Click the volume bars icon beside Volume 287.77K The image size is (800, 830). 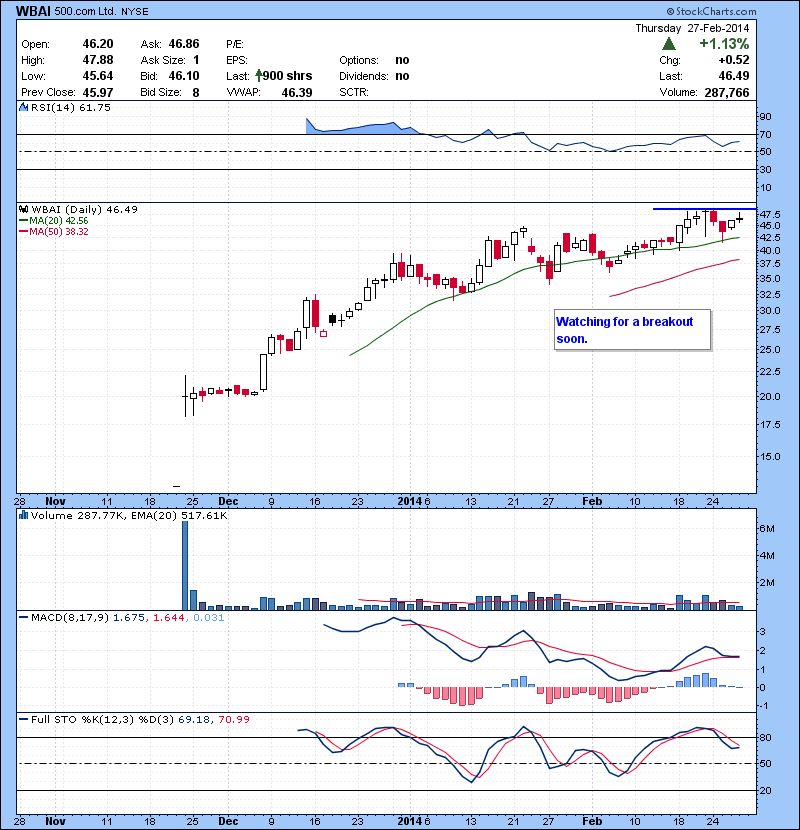(x=24, y=515)
